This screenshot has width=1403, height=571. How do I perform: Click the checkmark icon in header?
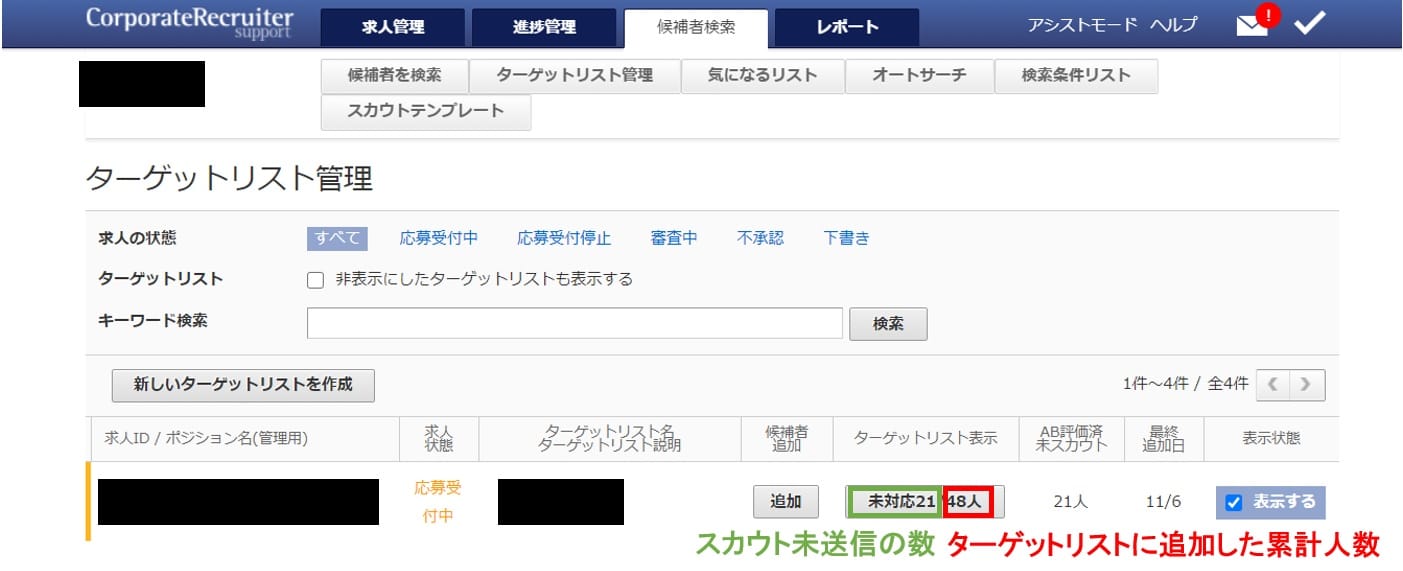point(1309,24)
